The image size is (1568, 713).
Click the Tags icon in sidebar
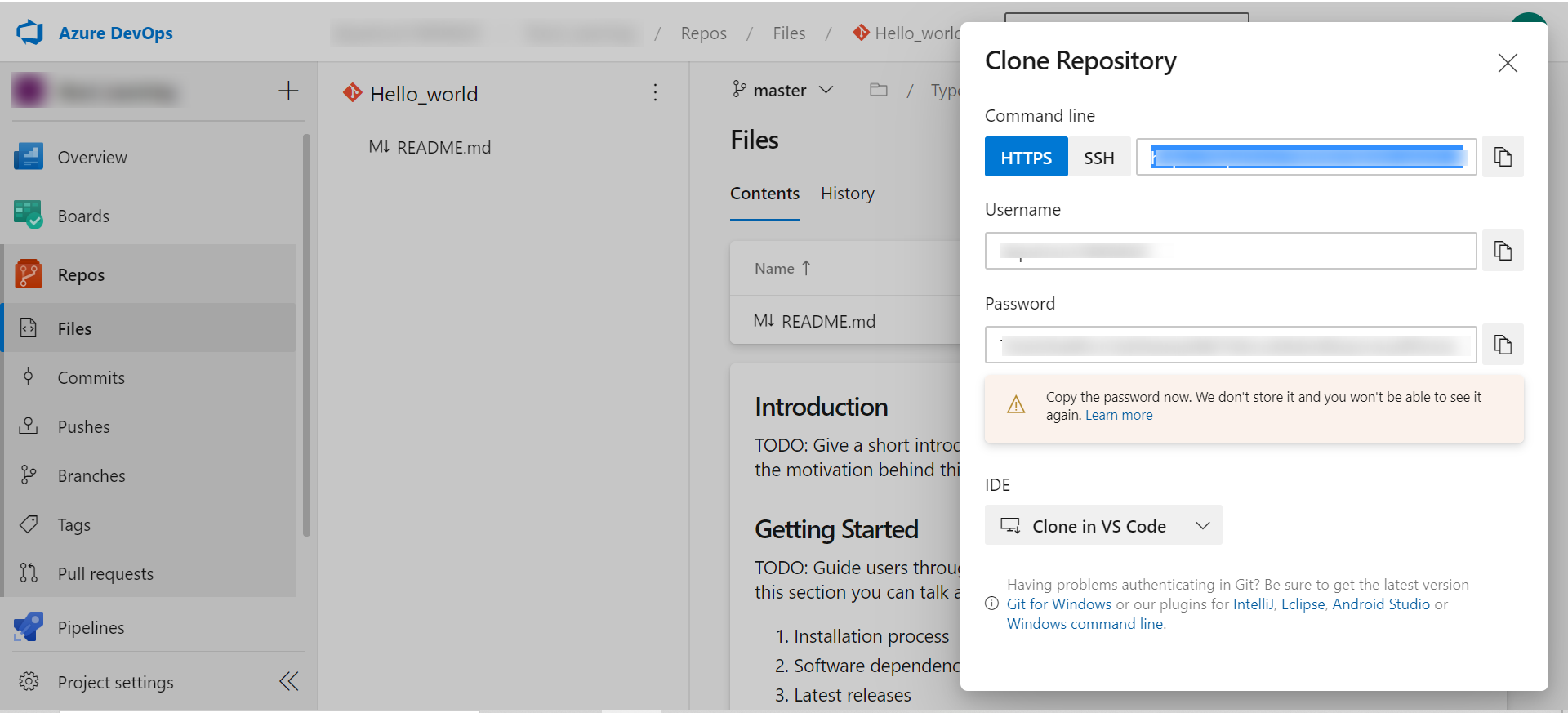[29, 524]
